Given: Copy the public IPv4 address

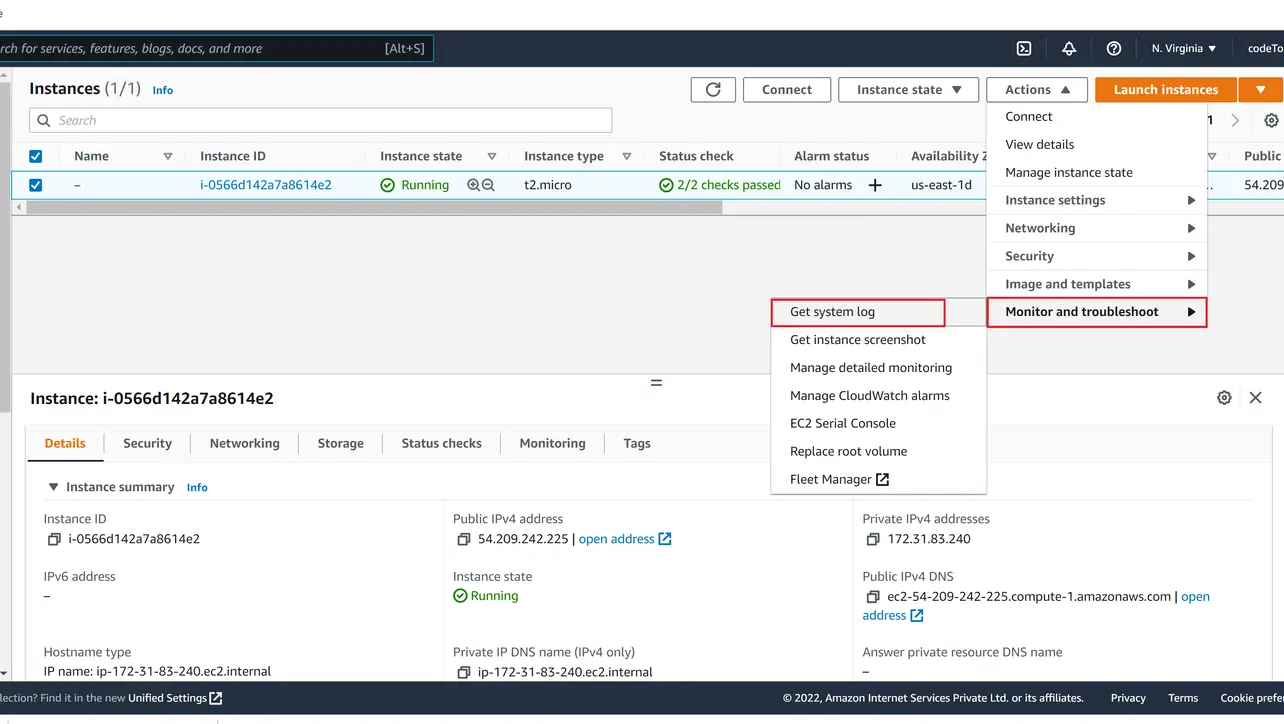Looking at the screenshot, I should coord(464,539).
